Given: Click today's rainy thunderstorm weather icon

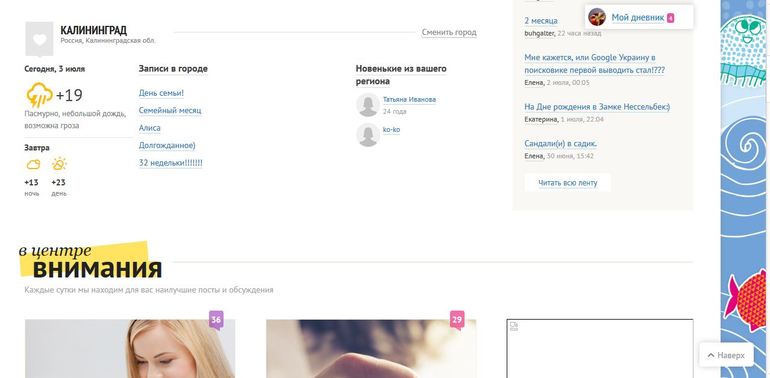Looking at the screenshot, I should 39,95.
